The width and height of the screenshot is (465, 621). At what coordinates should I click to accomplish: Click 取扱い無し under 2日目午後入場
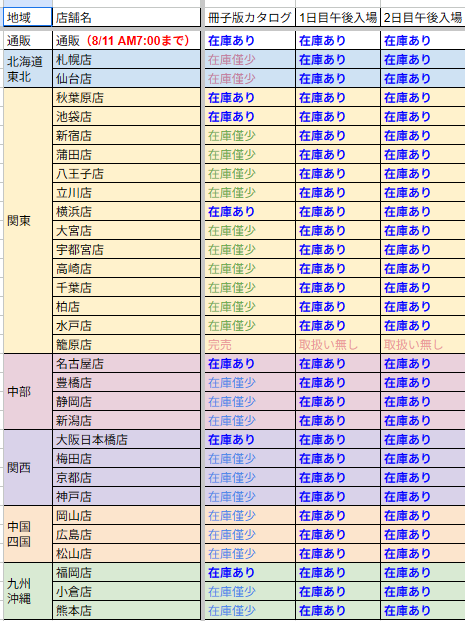coord(423,345)
